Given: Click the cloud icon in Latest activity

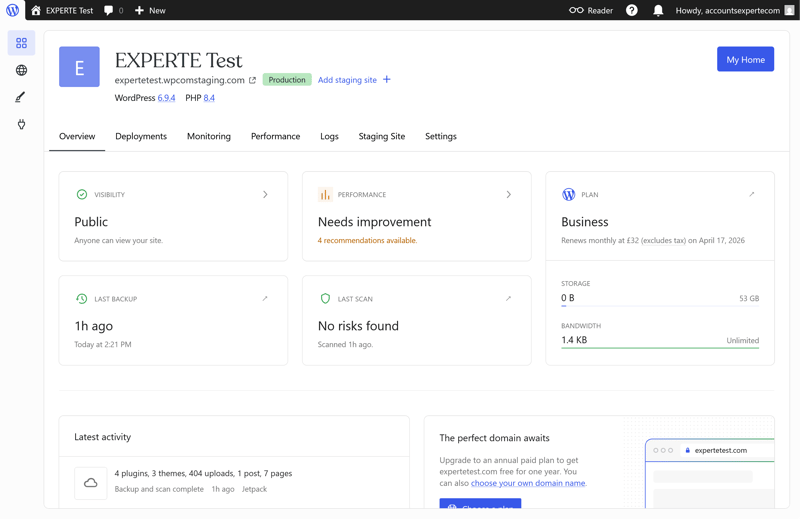Looking at the screenshot, I should pos(91,483).
